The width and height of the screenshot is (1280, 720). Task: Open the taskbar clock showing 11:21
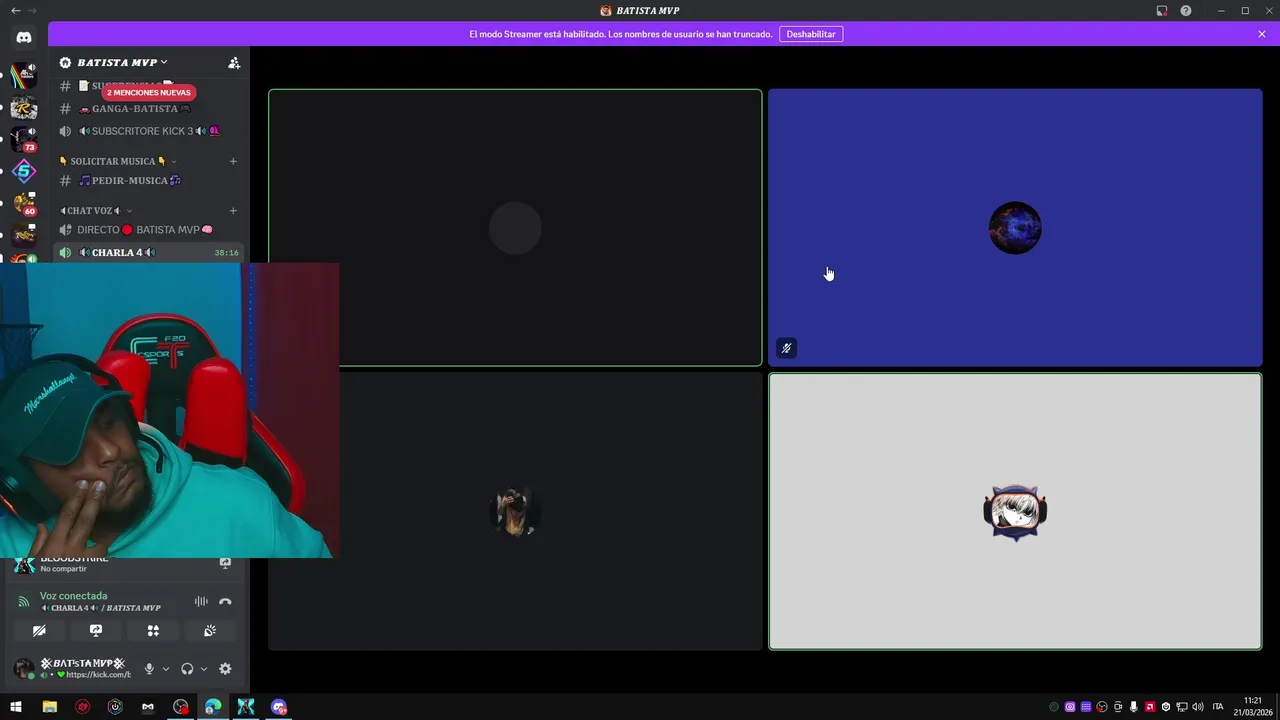click(x=1253, y=707)
